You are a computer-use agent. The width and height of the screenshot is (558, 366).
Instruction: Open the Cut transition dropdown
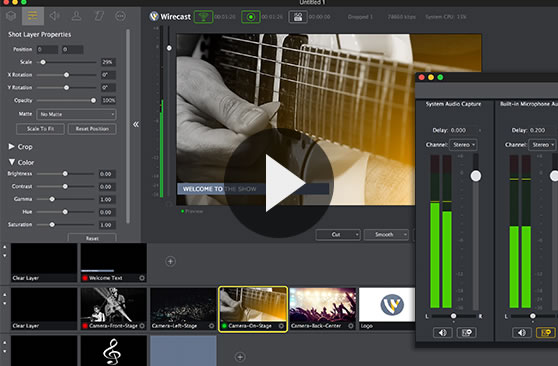(338, 235)
